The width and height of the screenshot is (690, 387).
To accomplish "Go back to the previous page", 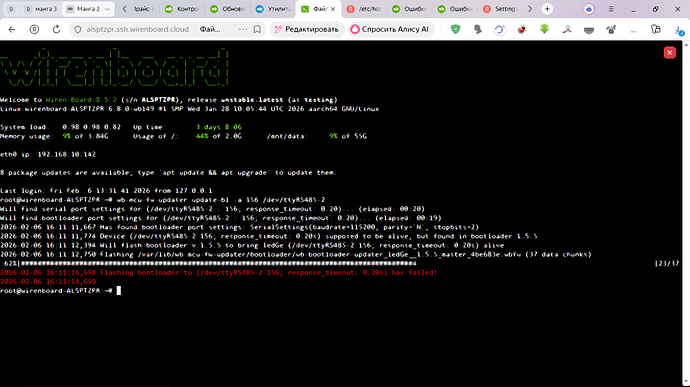I will [12, 29].
